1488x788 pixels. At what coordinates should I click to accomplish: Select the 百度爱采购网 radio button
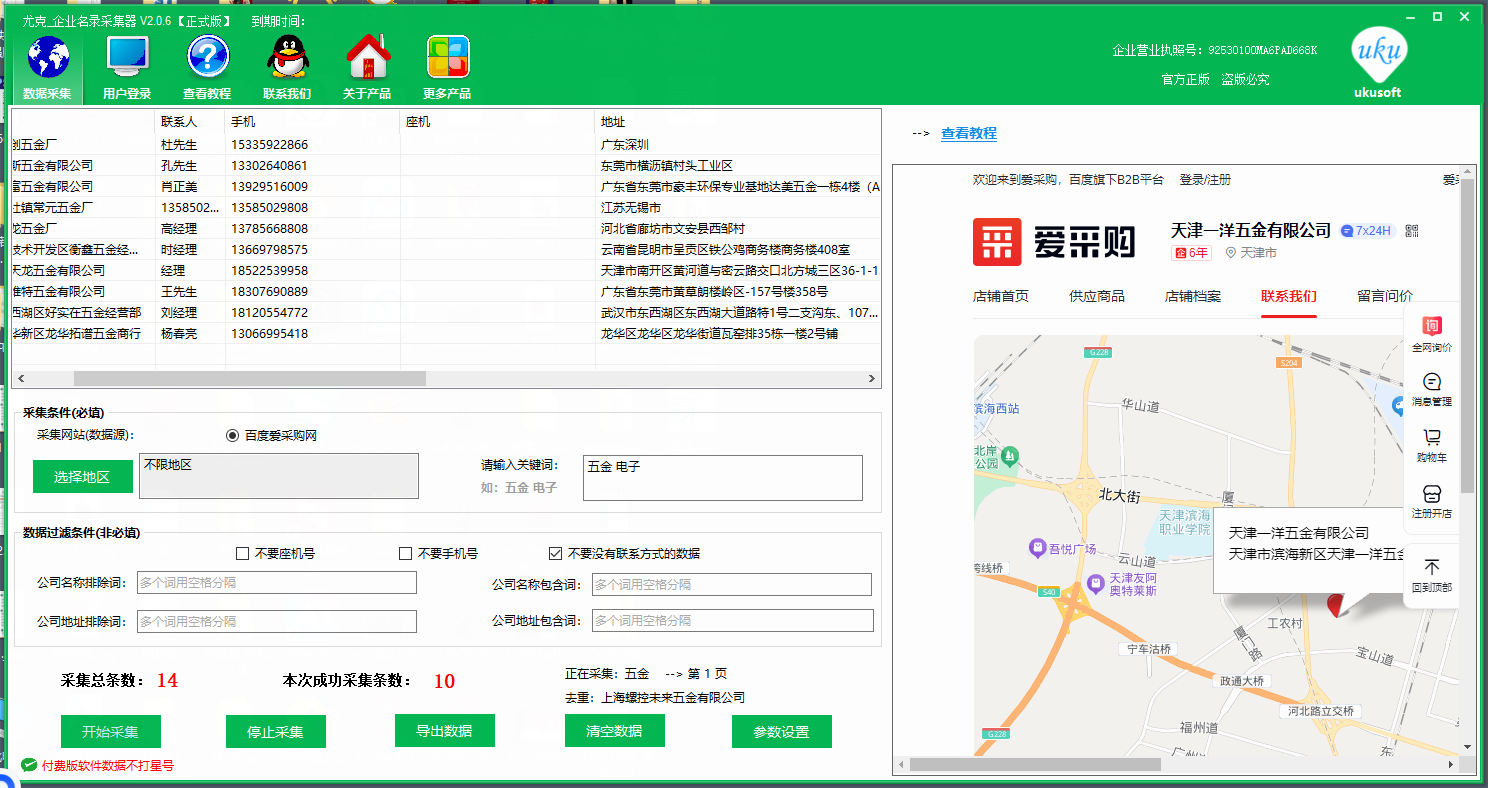(233, 435)
